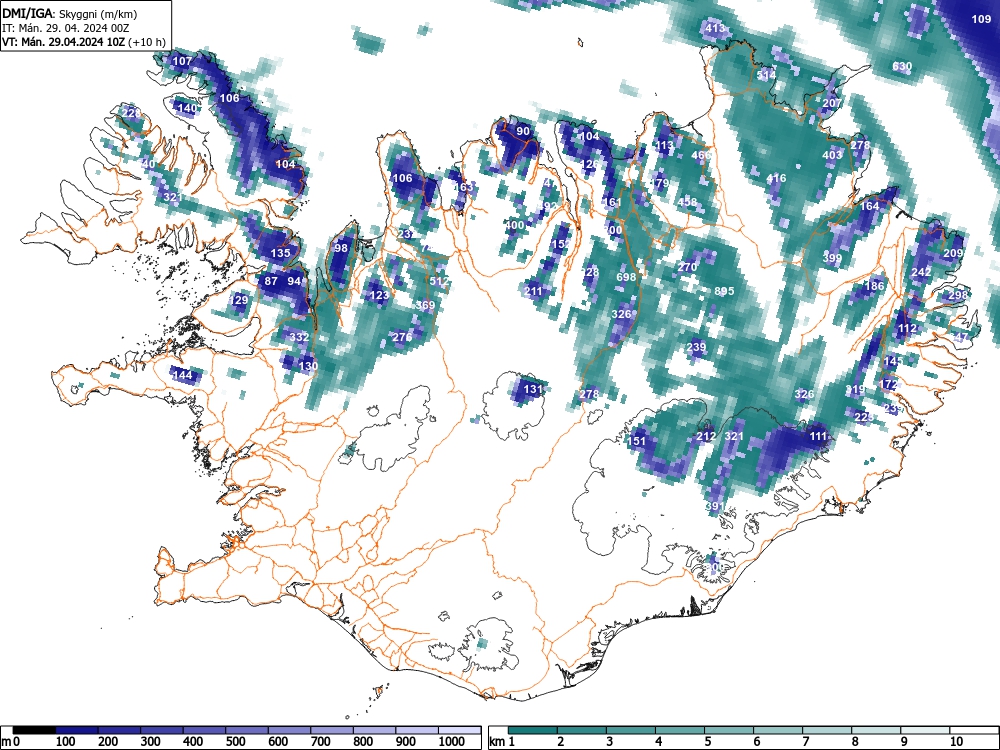Click the visibility value 129
The width and height of the screenshot is (1000, 750).
[239, 300]
